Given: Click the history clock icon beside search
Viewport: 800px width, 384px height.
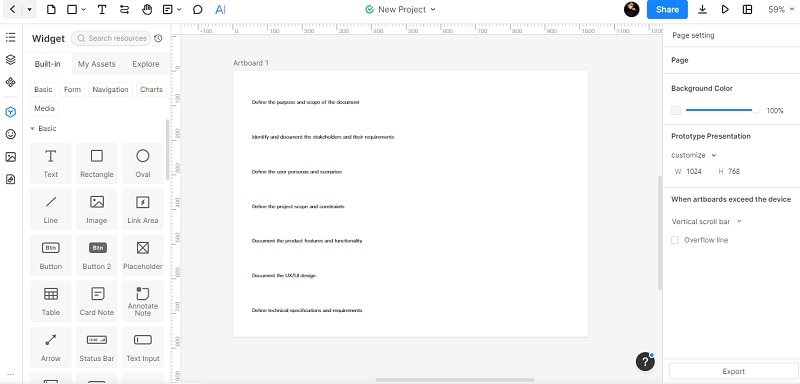Looking at the screenshot, I should (158, 38).
